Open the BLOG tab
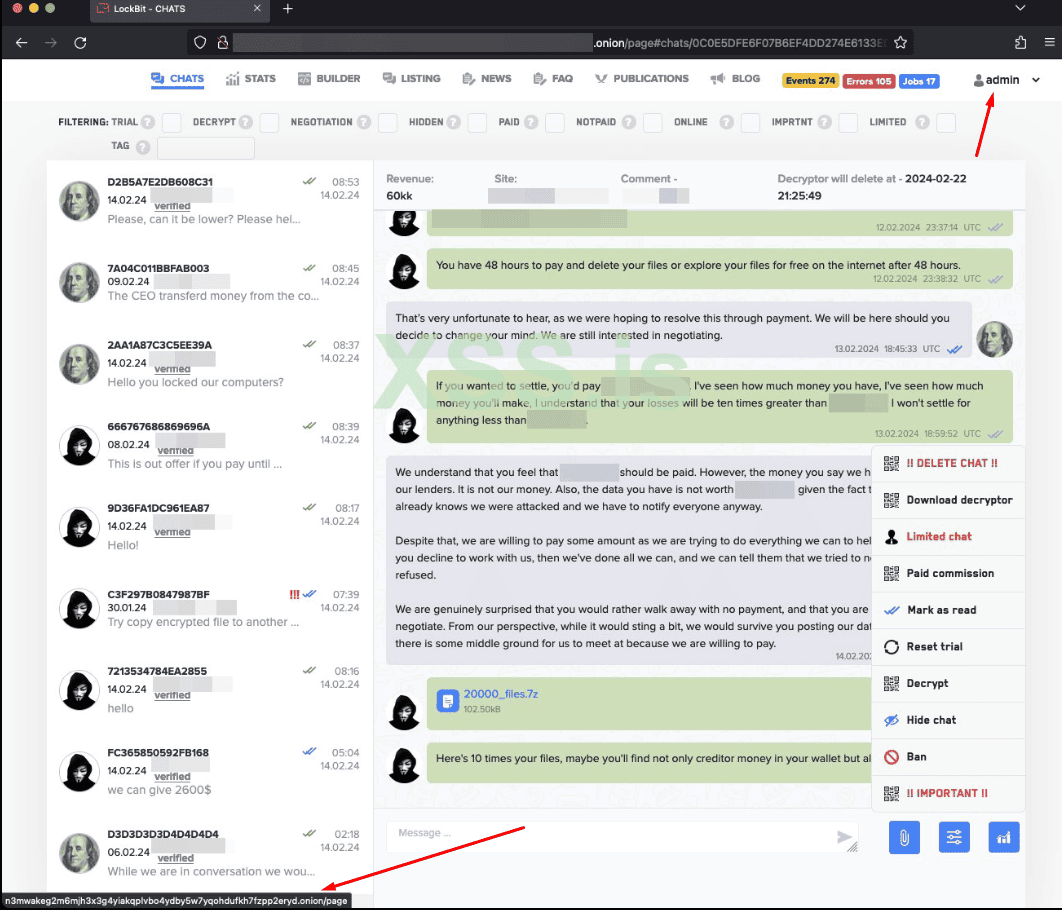This screenshot has width=1062, height=910. point(735,79)
